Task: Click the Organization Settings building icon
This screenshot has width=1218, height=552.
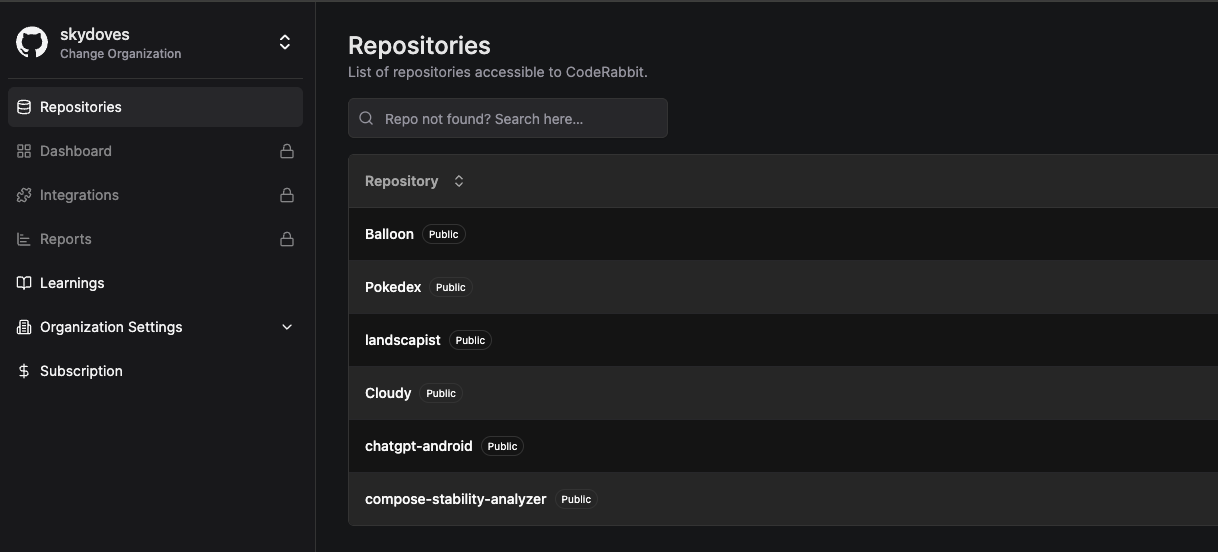Action: pos(24,327)
